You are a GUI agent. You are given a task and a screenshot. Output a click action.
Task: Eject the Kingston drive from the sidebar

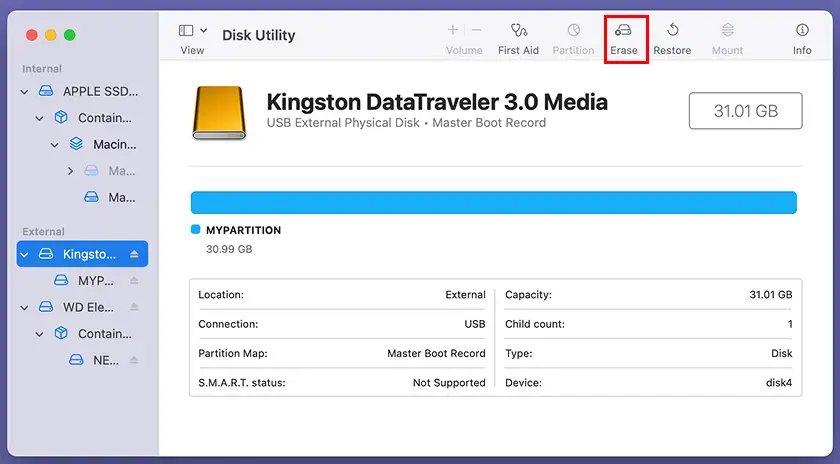[135, 255]
